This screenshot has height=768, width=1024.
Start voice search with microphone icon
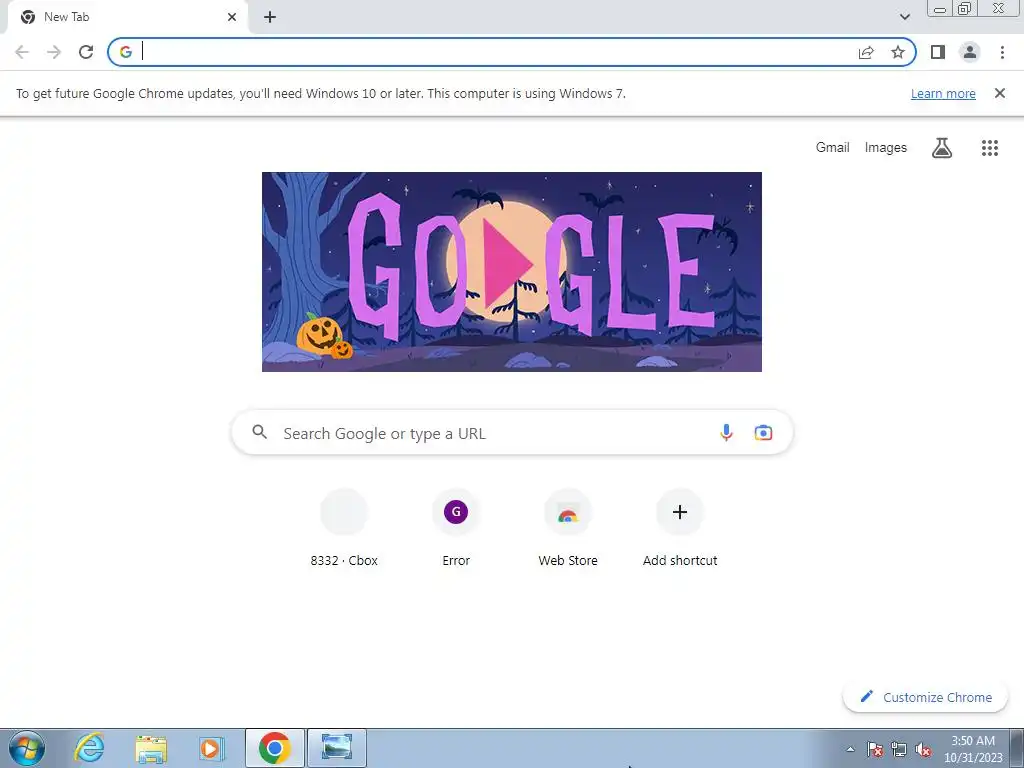(x=726, y=432)
